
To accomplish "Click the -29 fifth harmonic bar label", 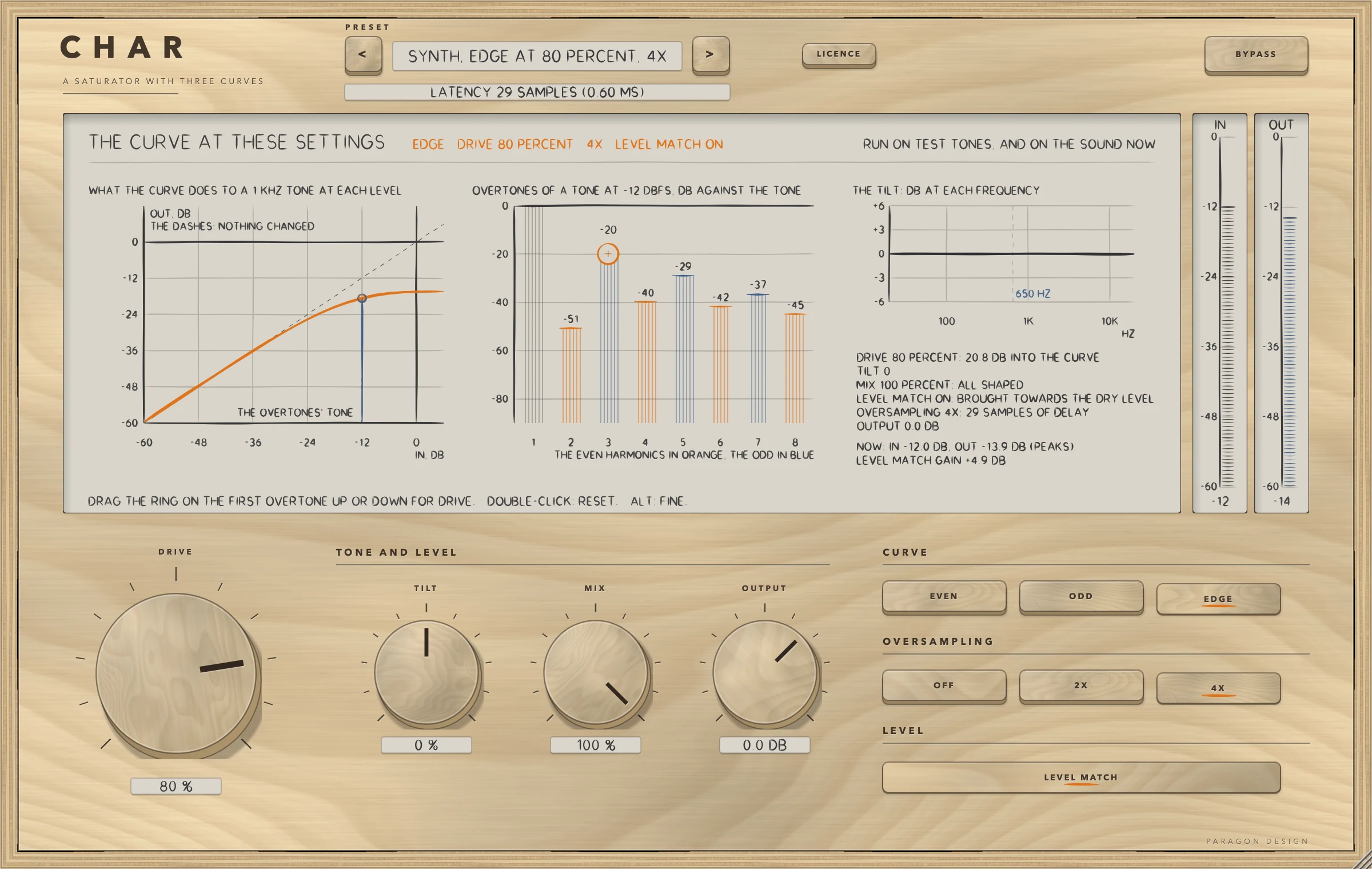I will click(x=683, y=266).
